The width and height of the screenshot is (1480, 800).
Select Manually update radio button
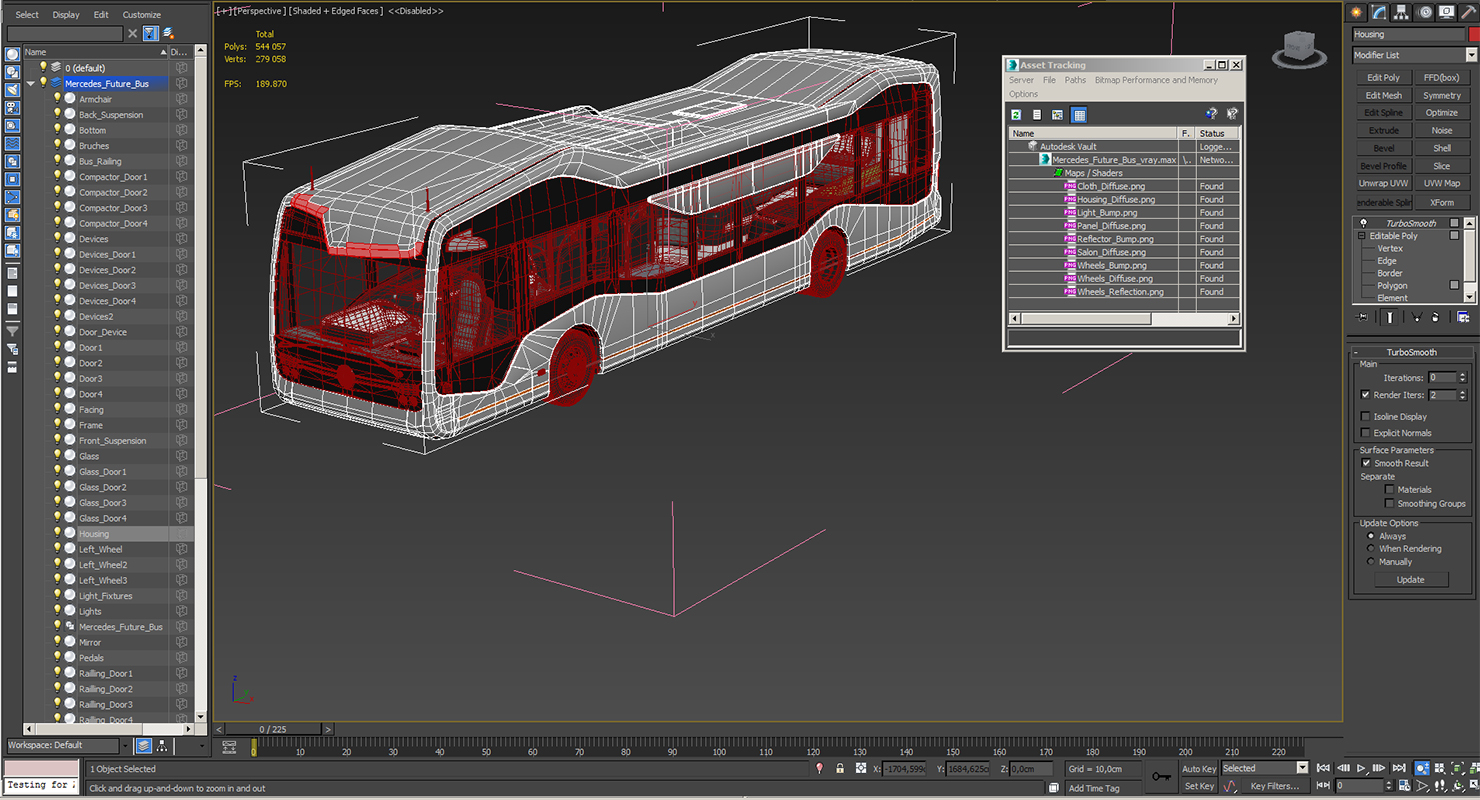(1371, 562)
